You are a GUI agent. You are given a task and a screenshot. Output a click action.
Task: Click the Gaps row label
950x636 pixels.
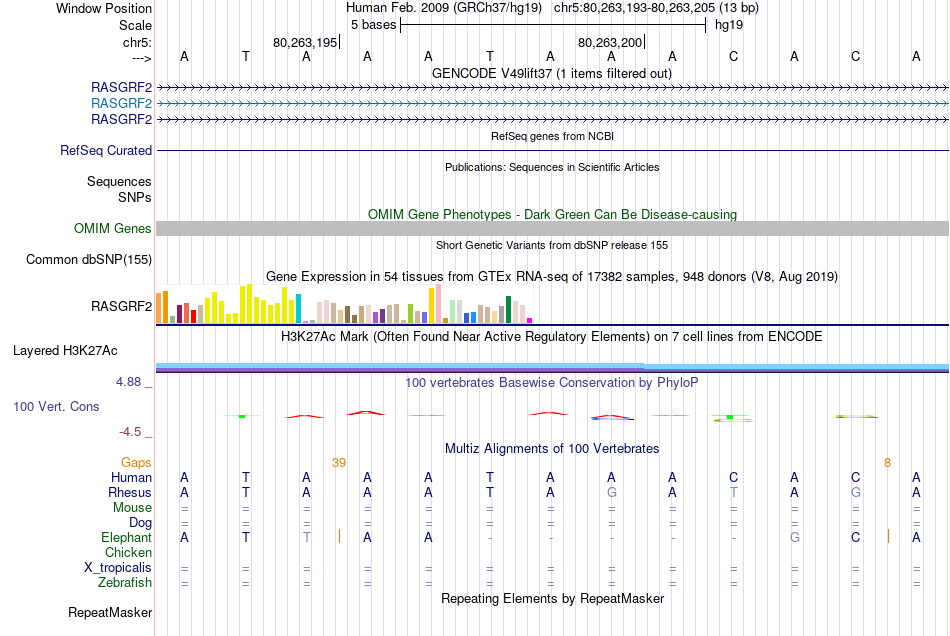click(136, 463)
